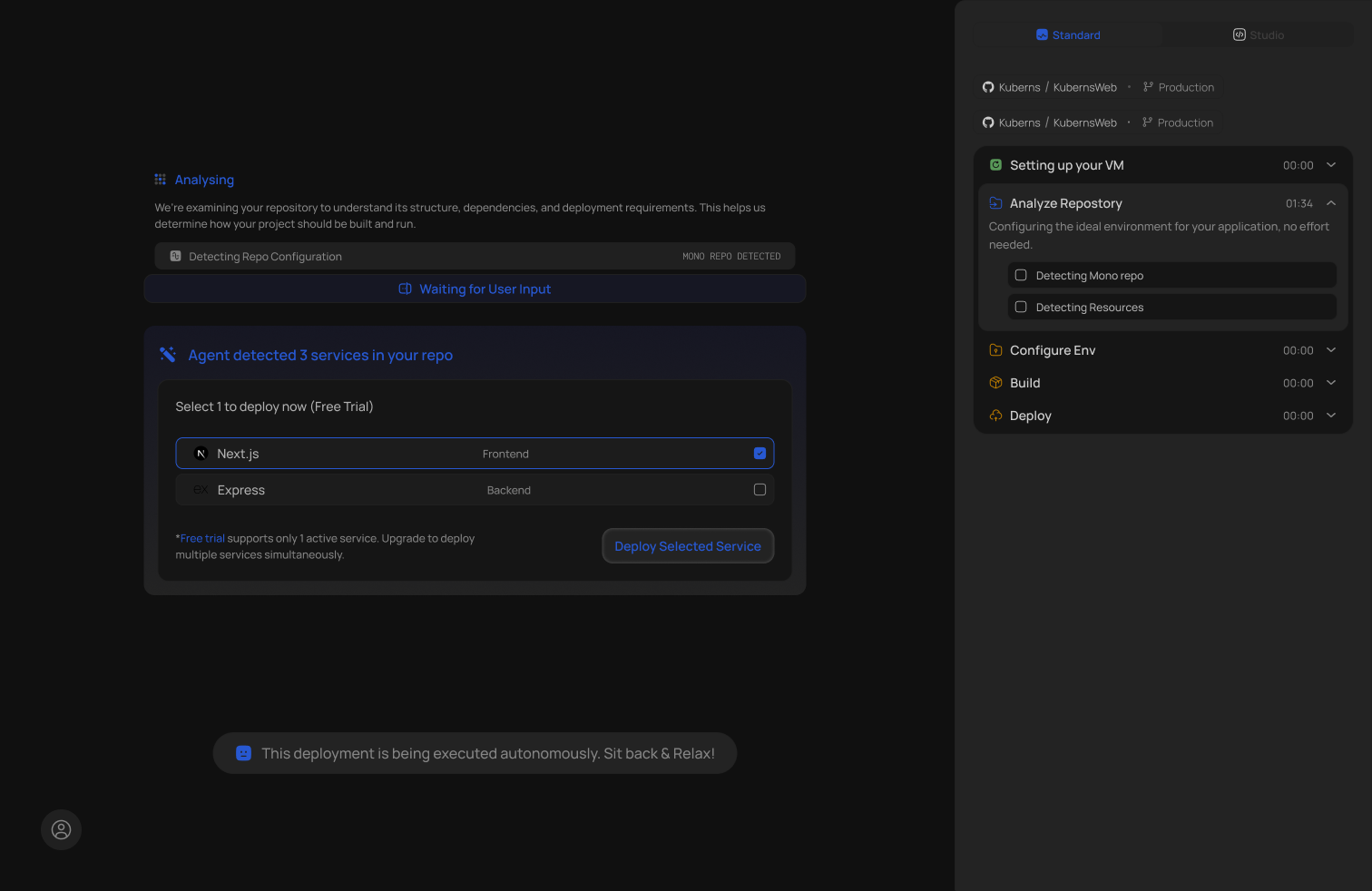Viewport: 1372px width, 891px height.
Task: Click the Studio tab icon
Action: pos(1239,34)
